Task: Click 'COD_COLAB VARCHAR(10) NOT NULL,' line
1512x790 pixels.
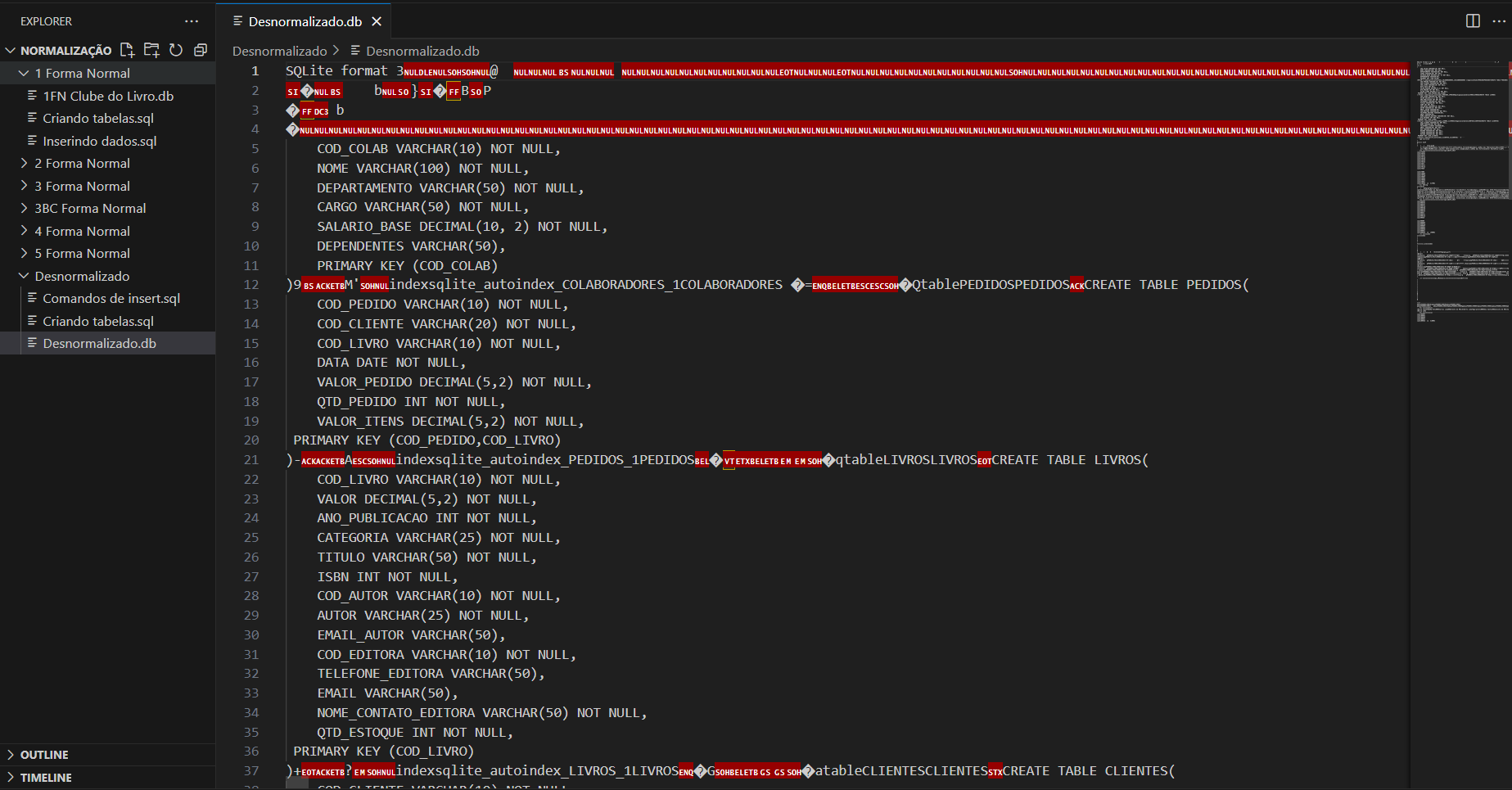Action: coord(439,149)
